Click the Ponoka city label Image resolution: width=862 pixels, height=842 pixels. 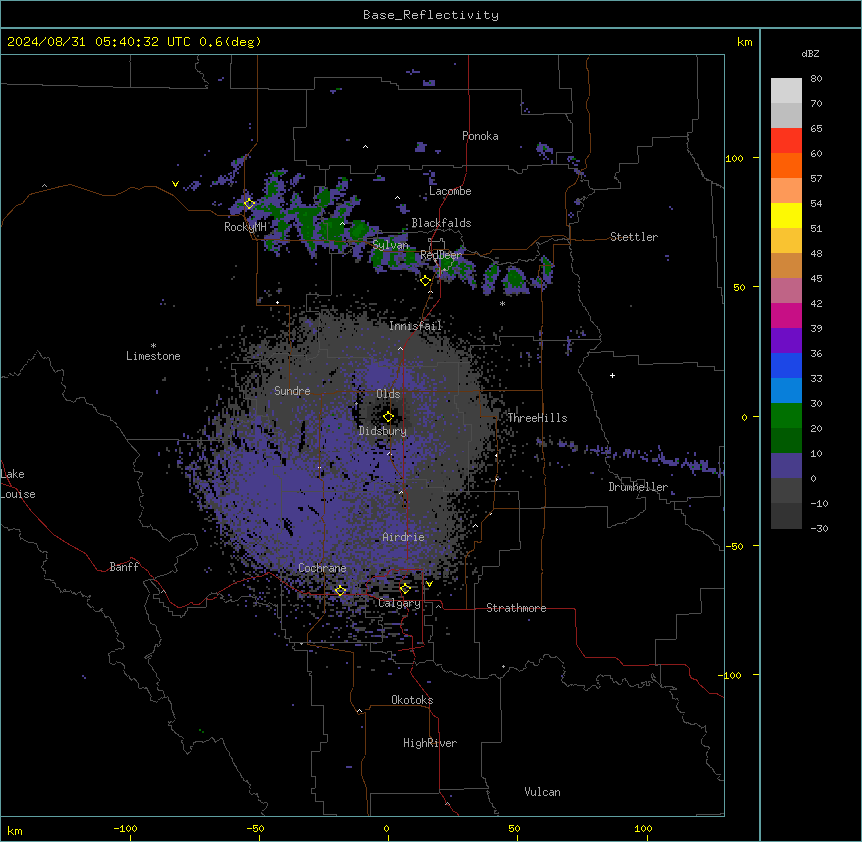pyautogui.click(x=480, y=136)
